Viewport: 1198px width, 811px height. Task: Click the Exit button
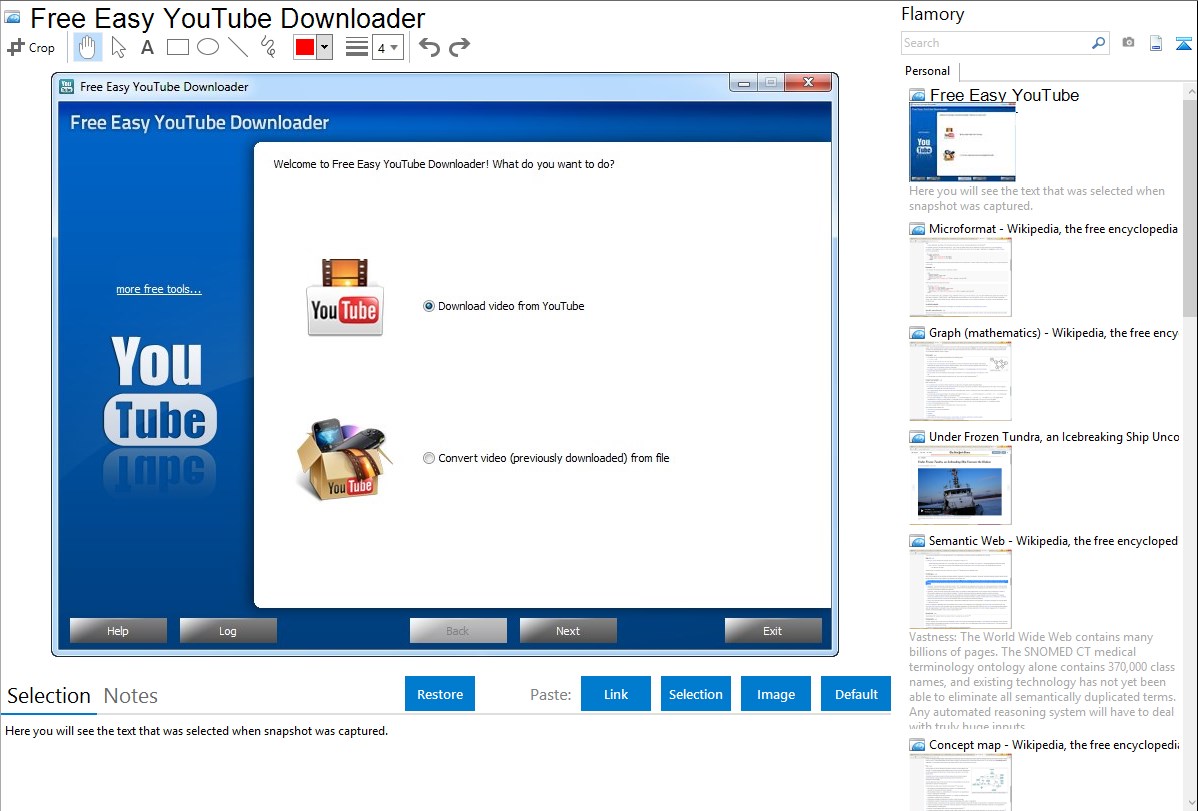tap(772, 631)
